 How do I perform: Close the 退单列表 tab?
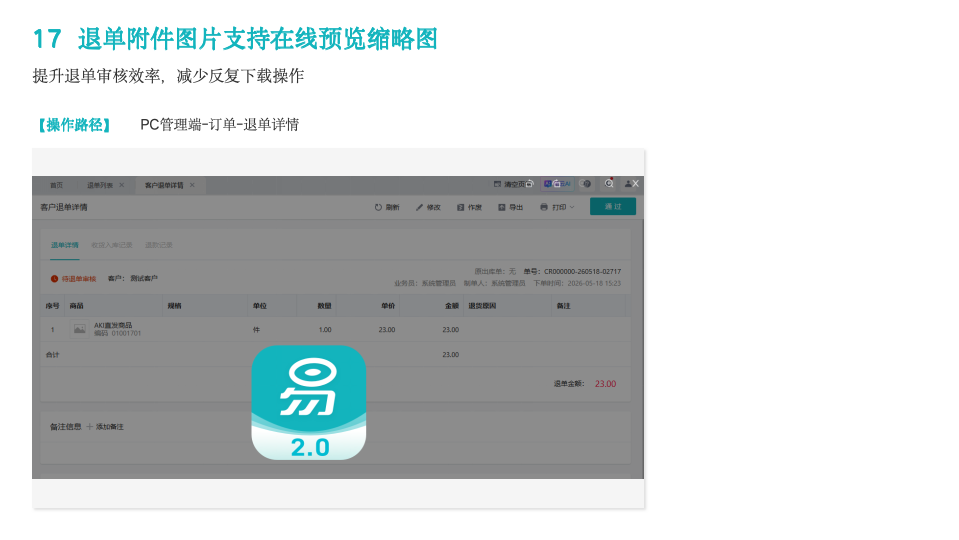click(x=122, y=185)
